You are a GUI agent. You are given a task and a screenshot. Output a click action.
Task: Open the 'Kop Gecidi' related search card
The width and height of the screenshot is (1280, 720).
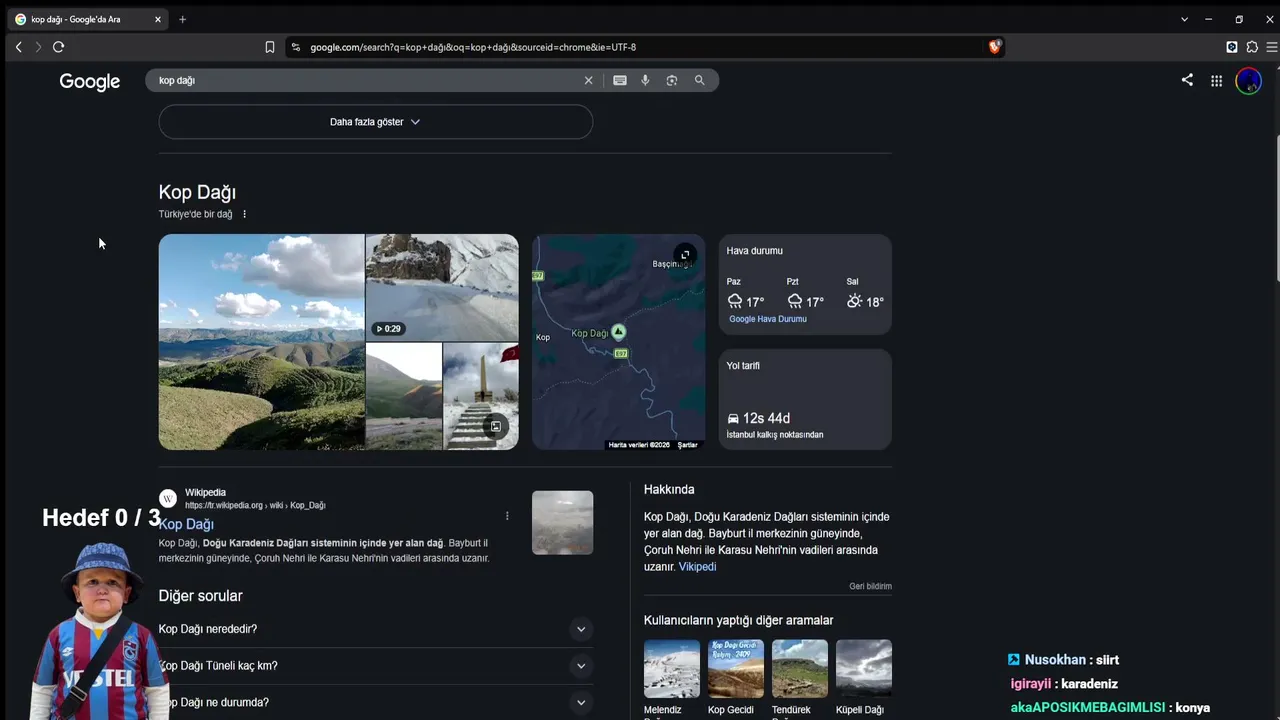736,678
